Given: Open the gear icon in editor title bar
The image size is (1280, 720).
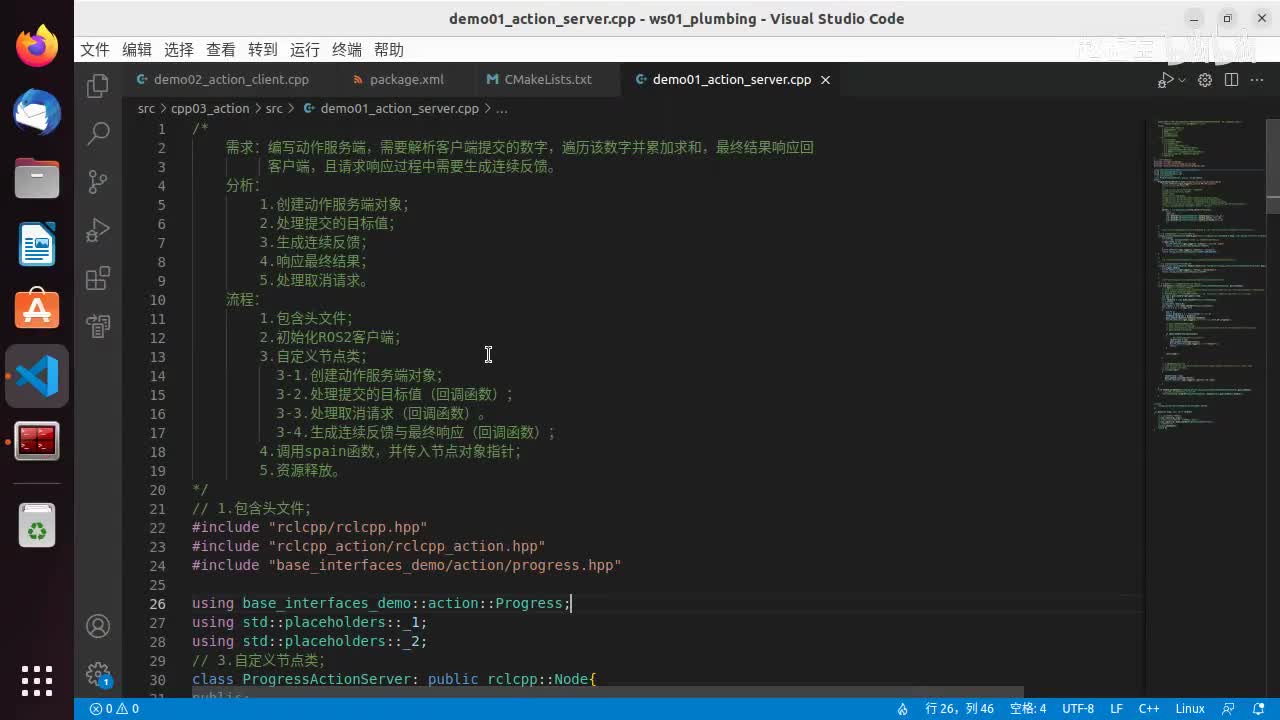Looking at the screenshot, I should tap(1205, 80).
